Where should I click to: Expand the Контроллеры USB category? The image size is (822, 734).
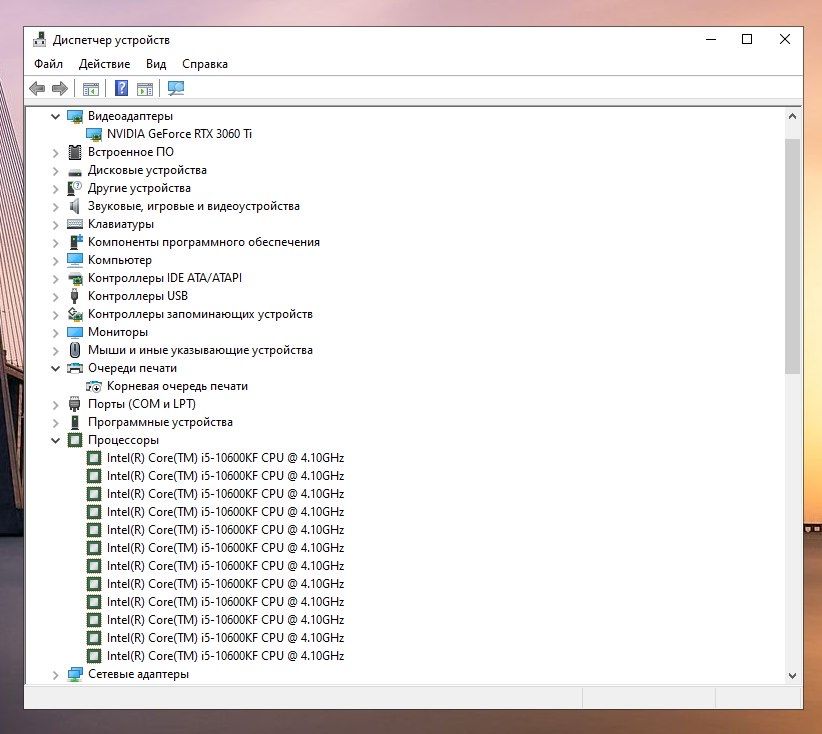tap(56, 297)
